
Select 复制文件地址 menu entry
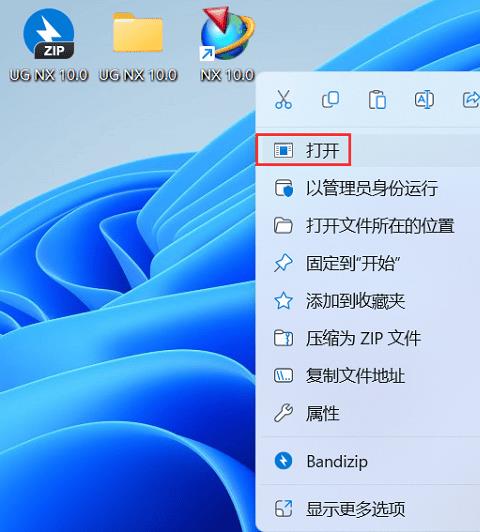click(368, 376)
